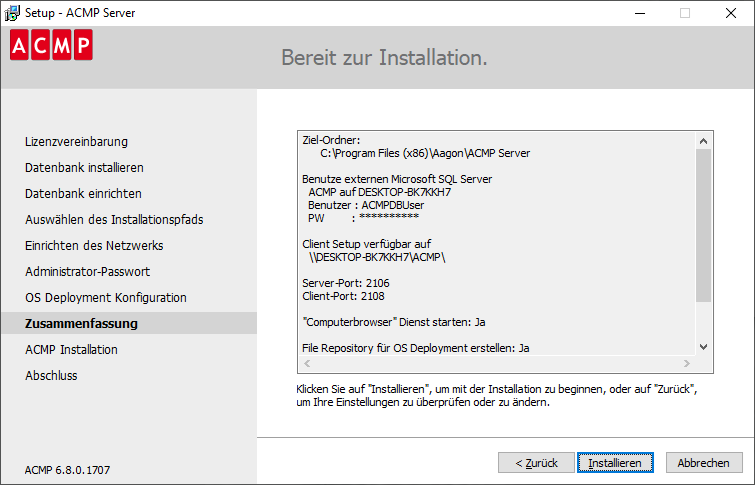The image size is (755, 485).
Task: Click the 'Benutzer : ACMPDBUser' line
Action: [x=366, y=205]
